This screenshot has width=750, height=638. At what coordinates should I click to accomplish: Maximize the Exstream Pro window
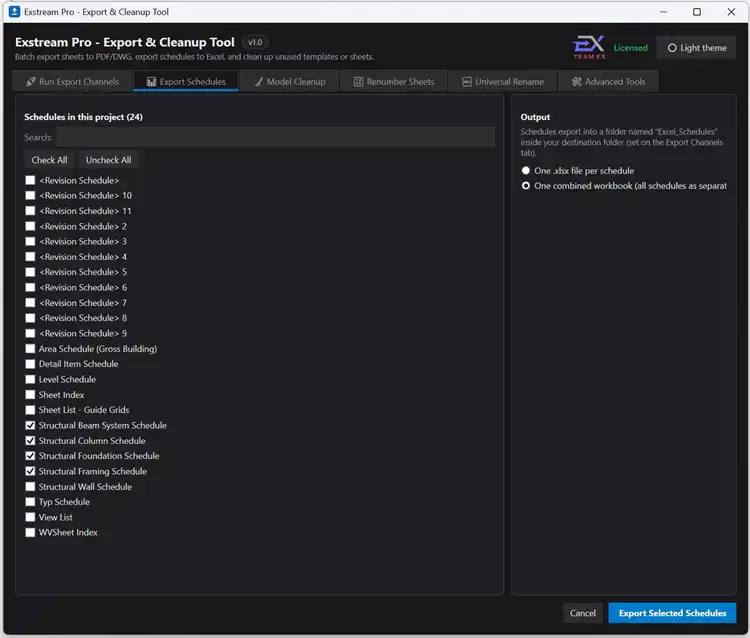(x=697, y=11)
